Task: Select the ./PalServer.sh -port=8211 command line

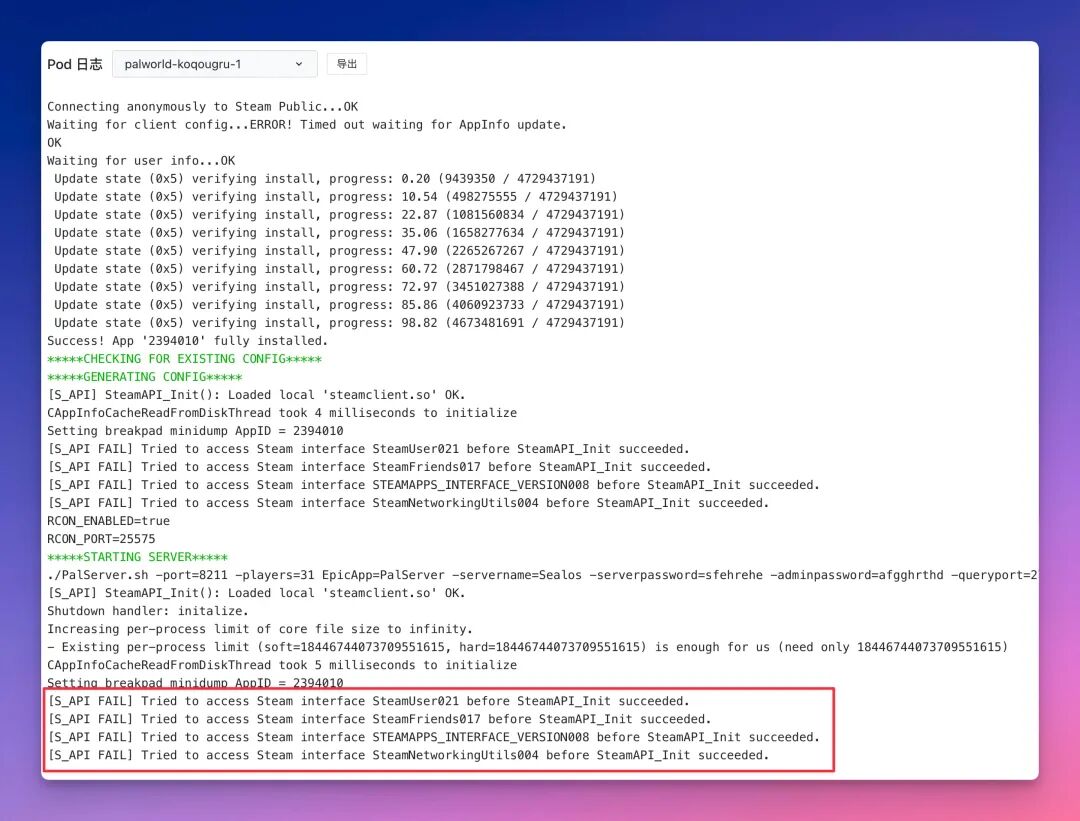Action: pyautogui.click(x=542, y=575)
